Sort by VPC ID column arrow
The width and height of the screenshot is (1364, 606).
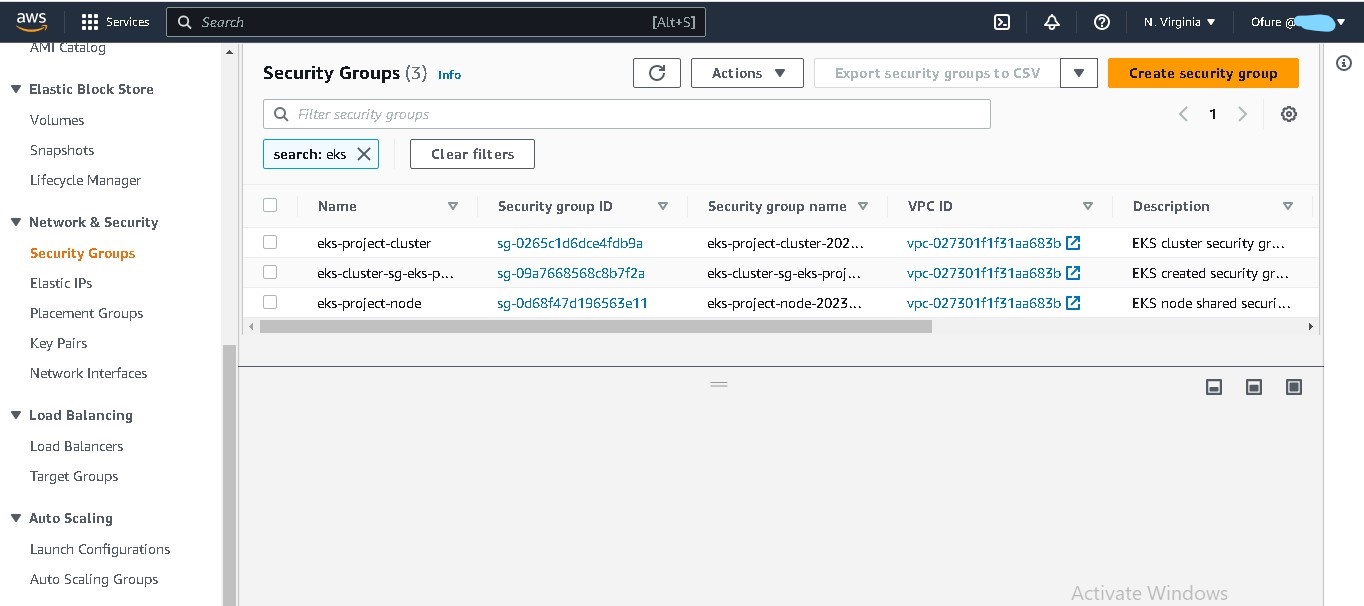click(x=1088, y=206)
